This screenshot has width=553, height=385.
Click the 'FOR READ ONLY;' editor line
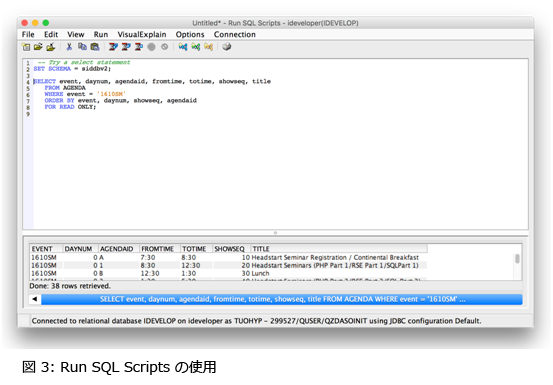coord(70,107)
